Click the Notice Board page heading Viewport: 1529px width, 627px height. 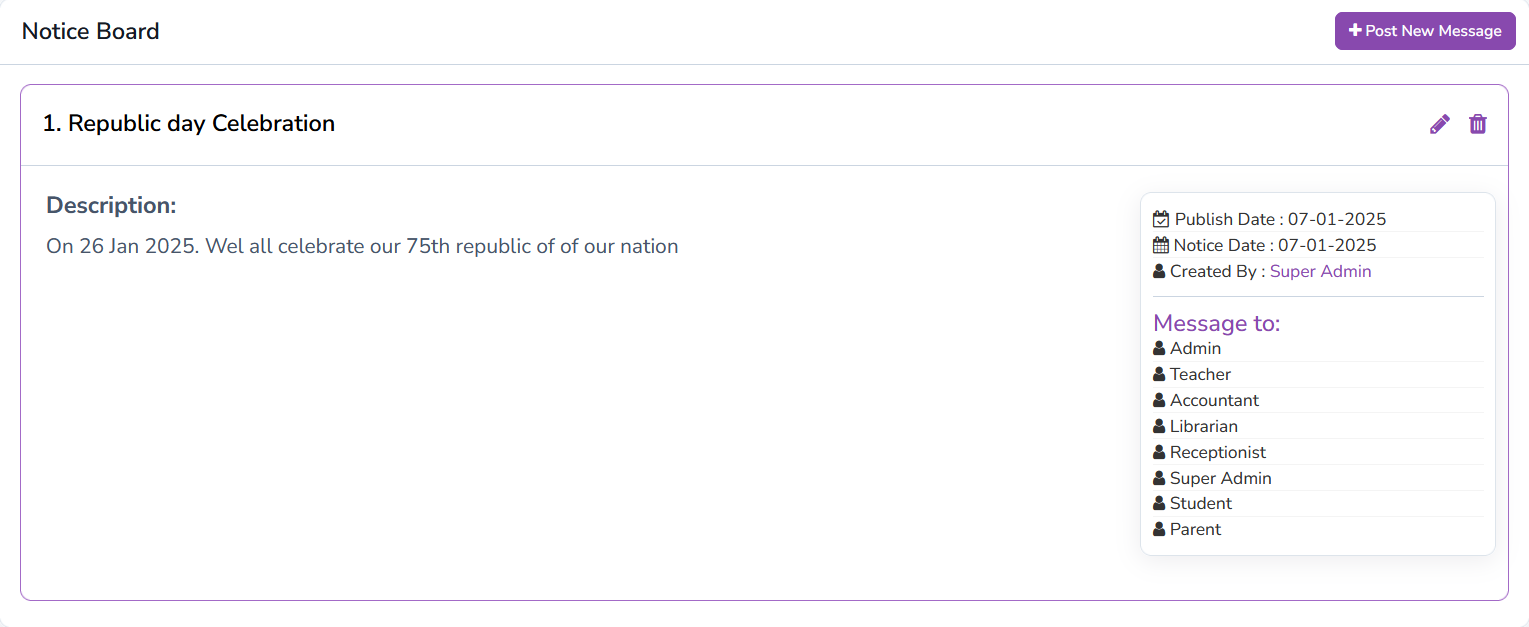(91, 31)
